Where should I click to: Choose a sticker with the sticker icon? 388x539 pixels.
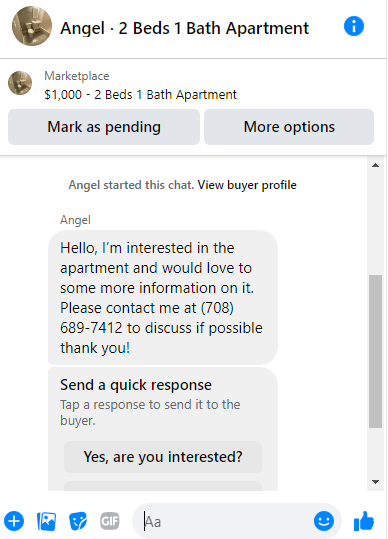click(78, 521)
